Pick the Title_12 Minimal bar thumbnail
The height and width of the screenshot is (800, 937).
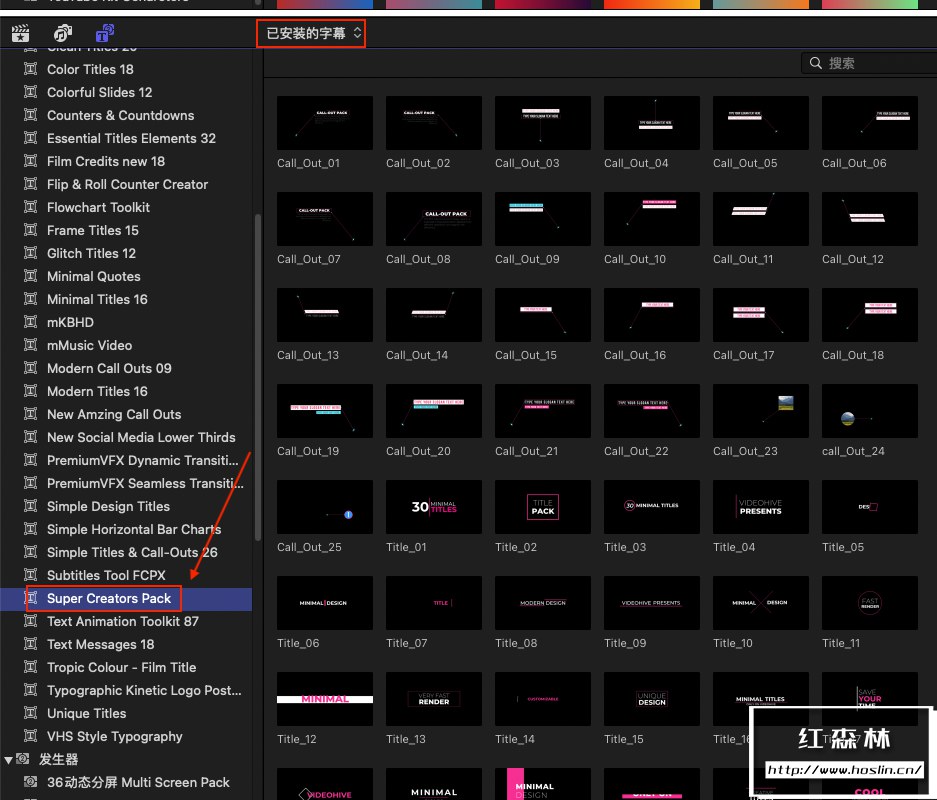point(324,699)
